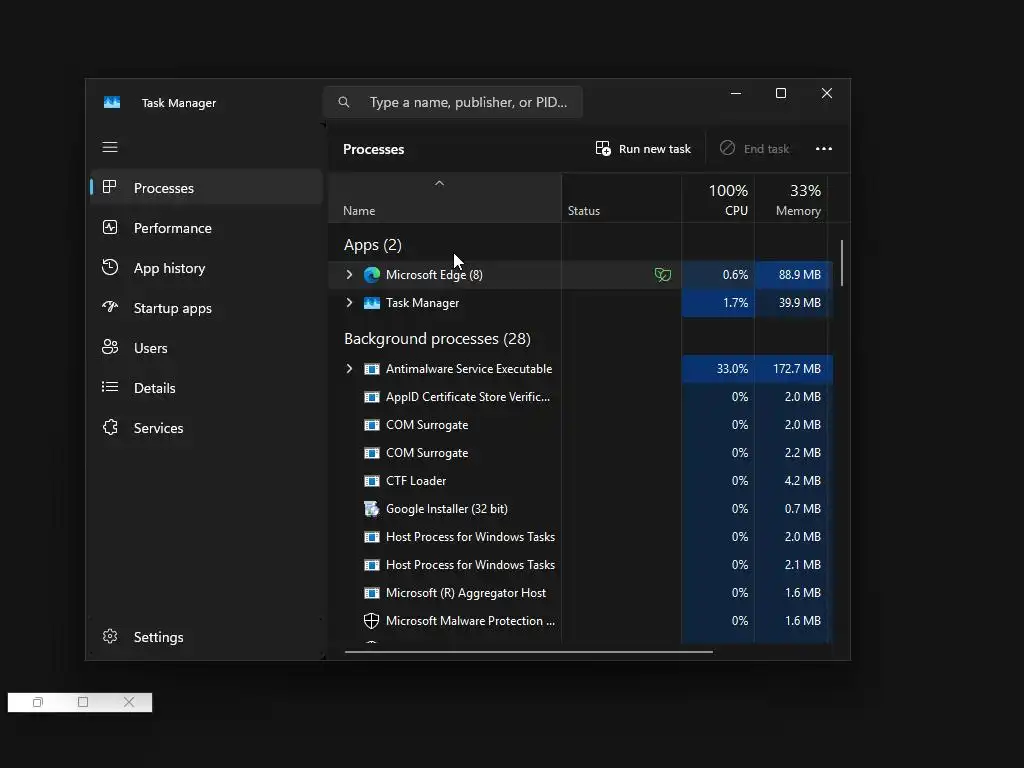Click maximize icon on small bottom-left window

[83, 702]
